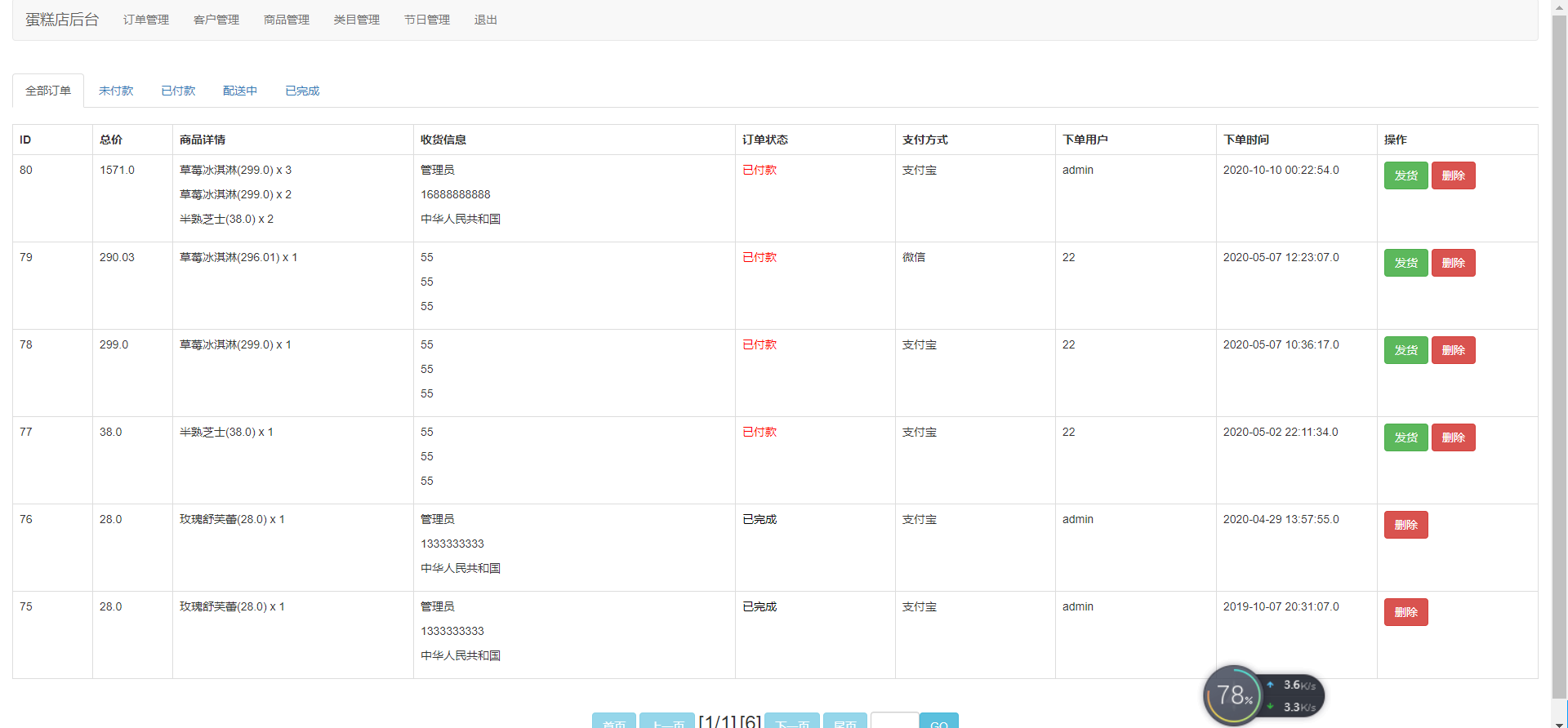1568x728 pixels.
Task: Click the 订单状态 column header
Action: pos(765,140)
